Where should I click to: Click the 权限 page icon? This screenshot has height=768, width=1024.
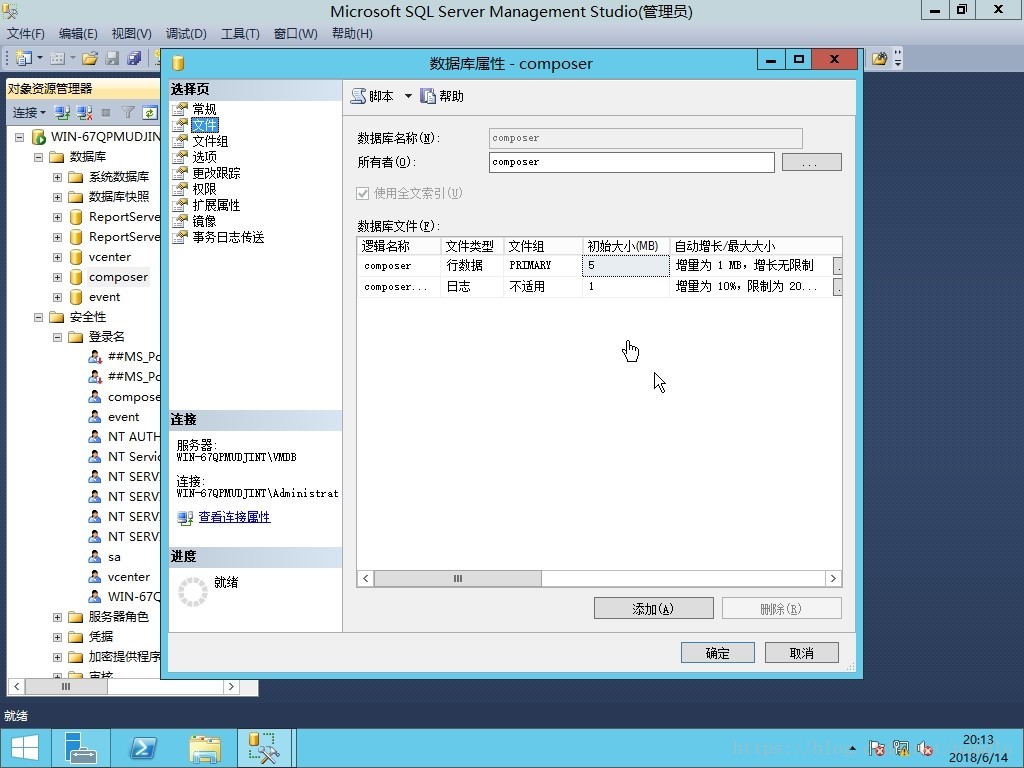180,189
